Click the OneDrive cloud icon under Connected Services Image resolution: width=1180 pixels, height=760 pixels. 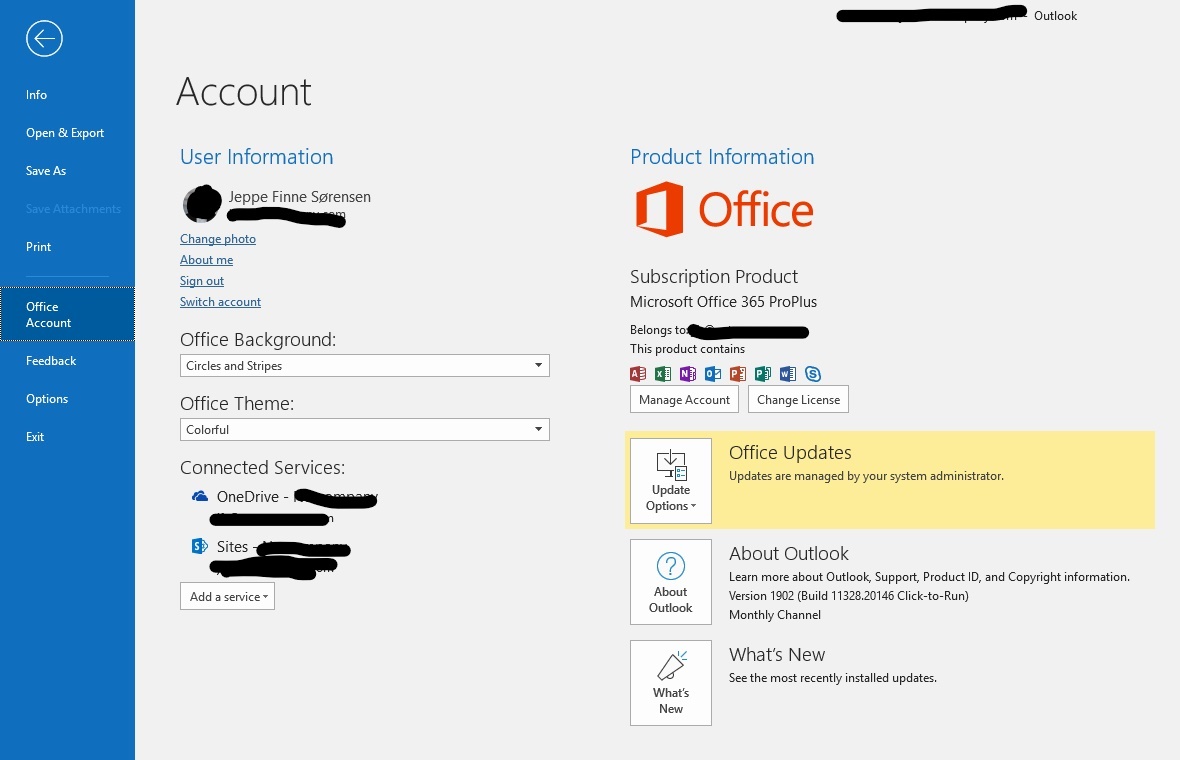tap(200, 496)
